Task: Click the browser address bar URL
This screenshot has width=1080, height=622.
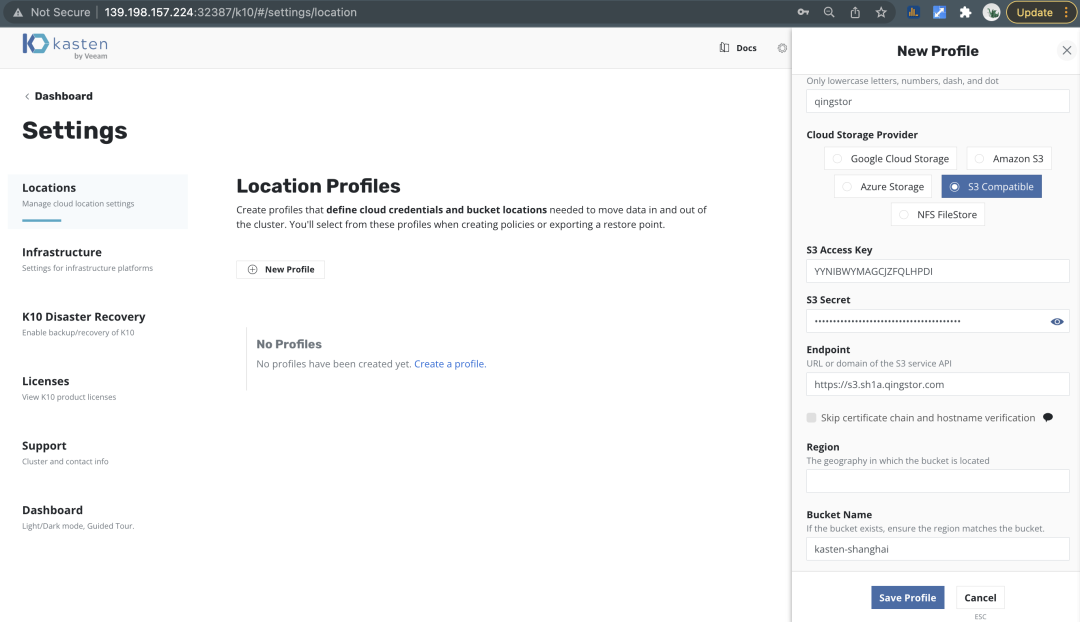Action: 231,12
